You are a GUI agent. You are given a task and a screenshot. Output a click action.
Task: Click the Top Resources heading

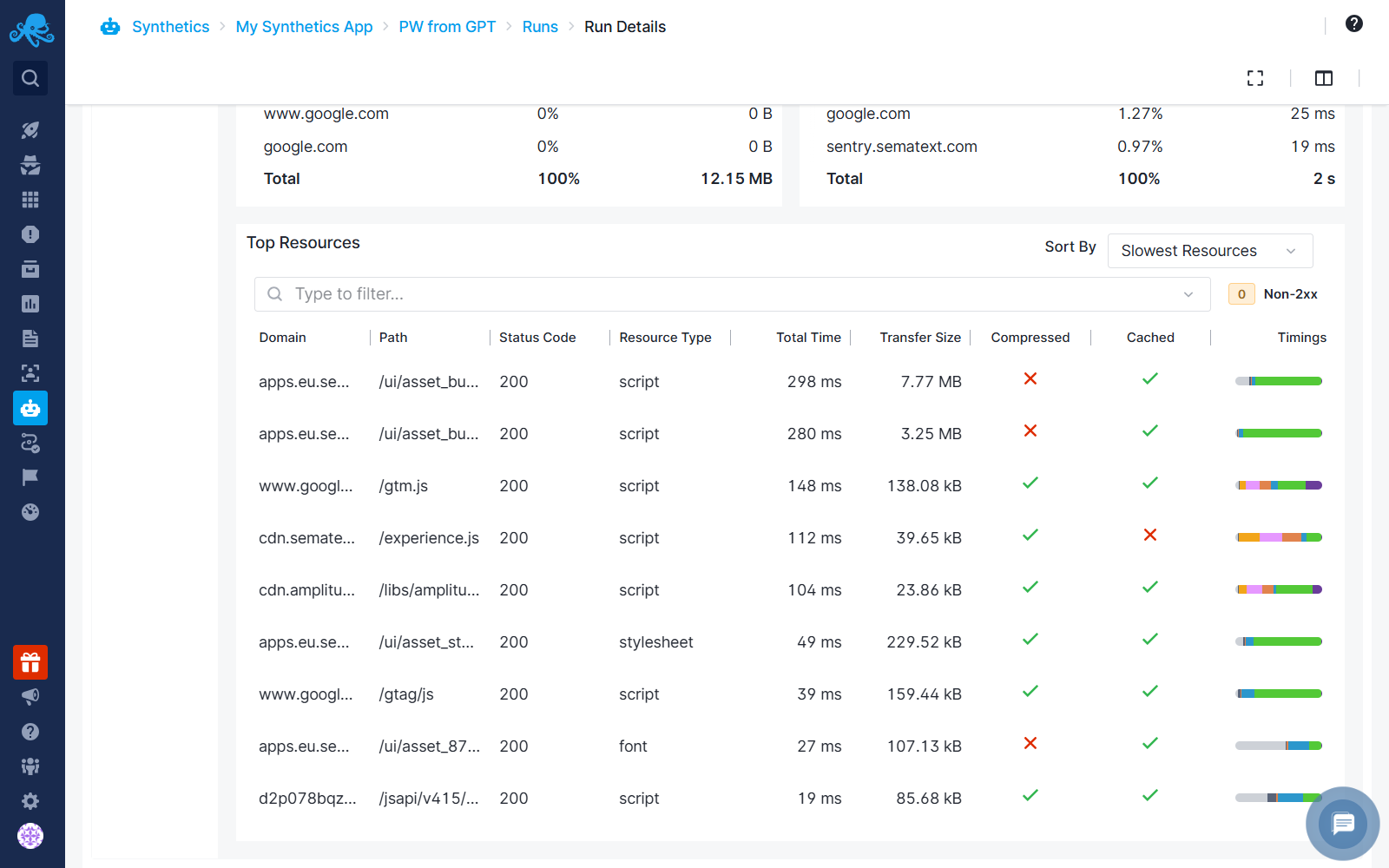click(303, 243)
